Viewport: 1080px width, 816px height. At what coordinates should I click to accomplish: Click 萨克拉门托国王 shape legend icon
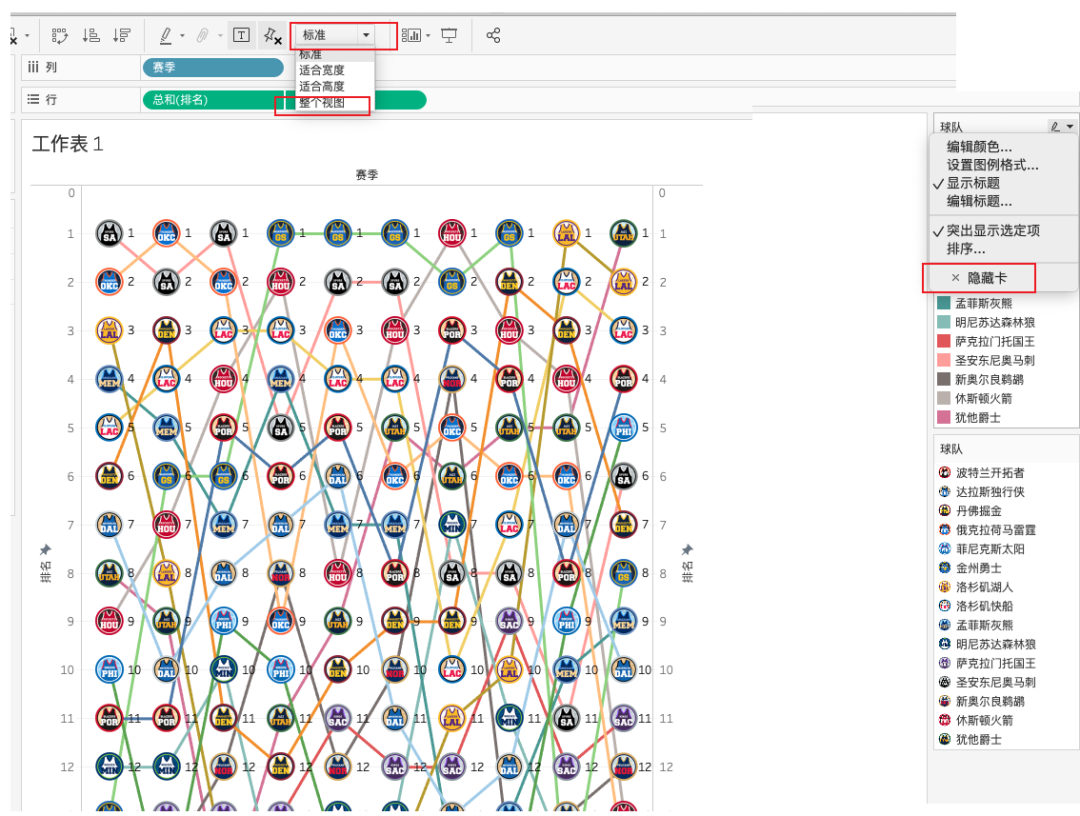(945, 663)
